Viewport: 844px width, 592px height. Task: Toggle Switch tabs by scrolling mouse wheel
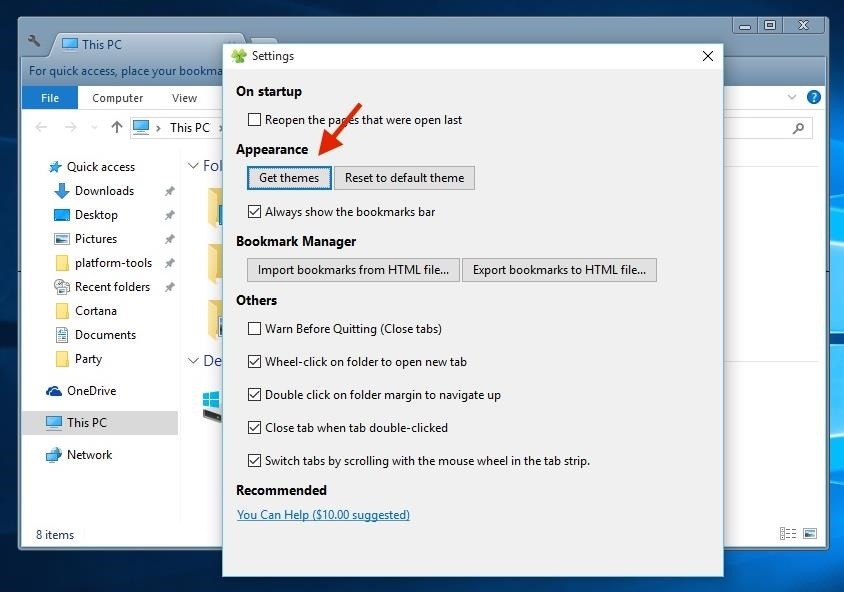click(x=254, y=461)
